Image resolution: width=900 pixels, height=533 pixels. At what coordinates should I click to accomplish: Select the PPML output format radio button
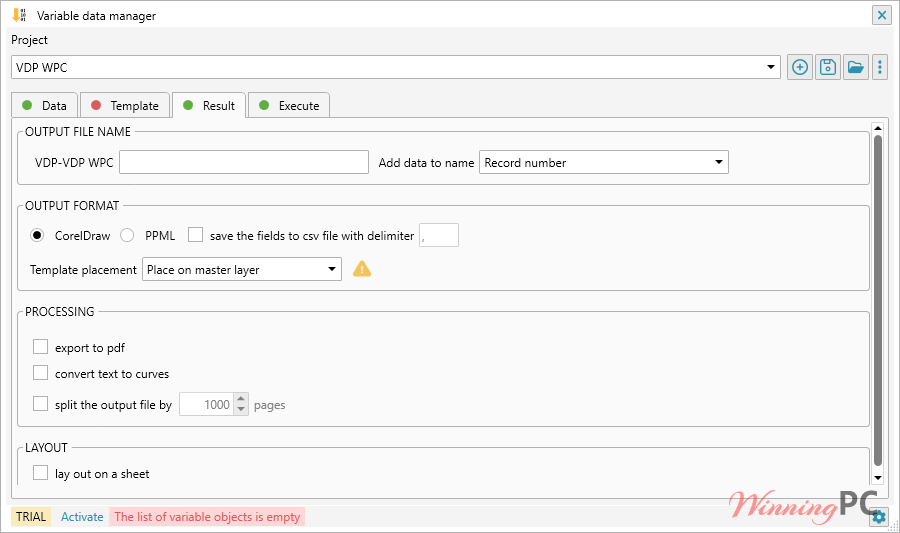(x=127, y=235)
